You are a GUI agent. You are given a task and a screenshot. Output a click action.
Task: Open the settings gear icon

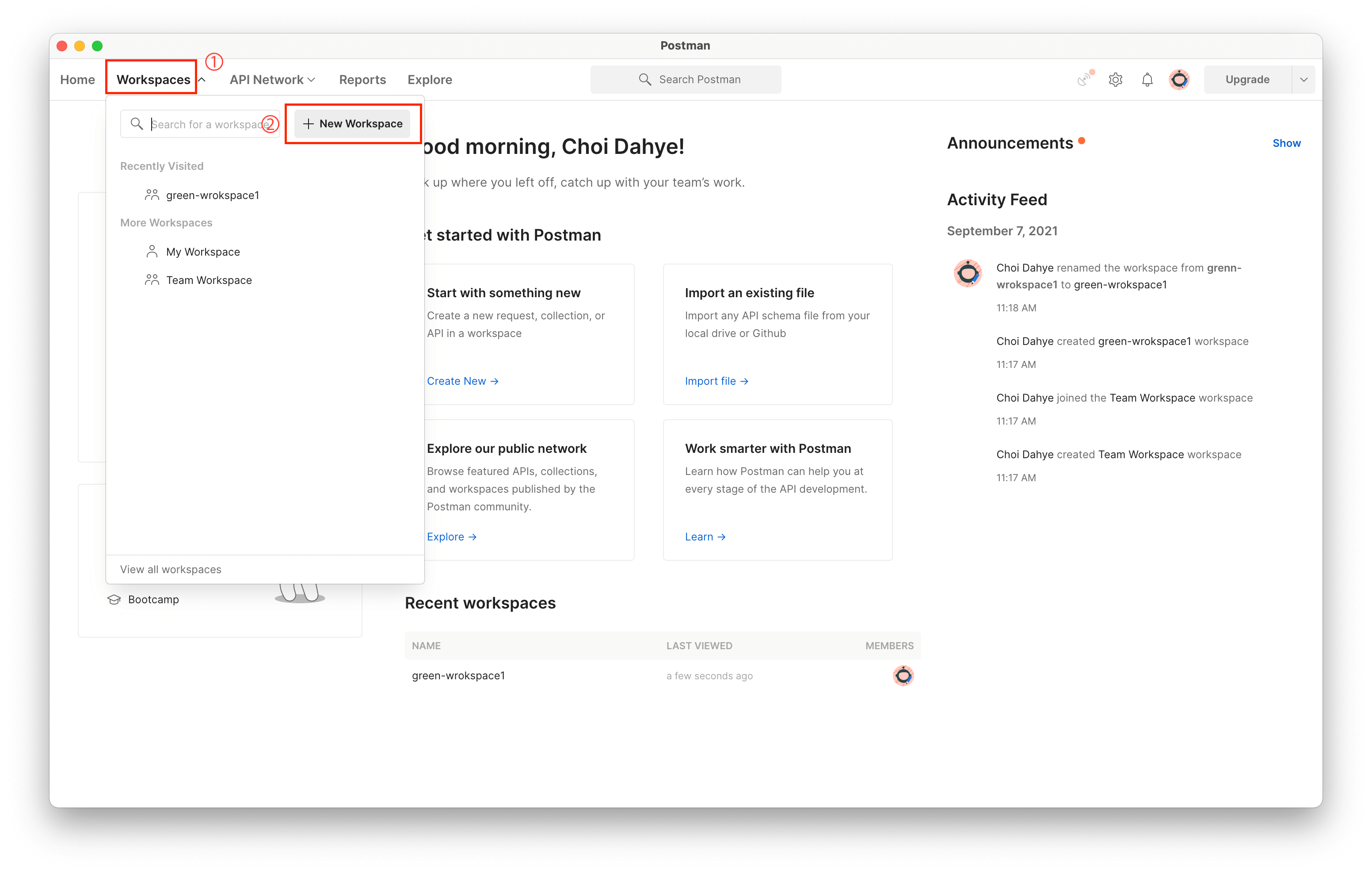(x=1115, y=80)
